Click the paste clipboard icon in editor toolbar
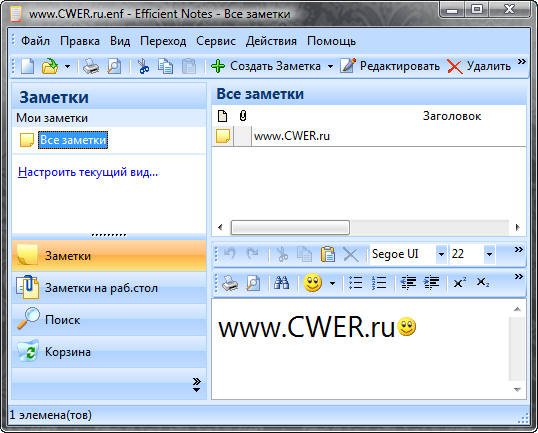 (x=328, y=255)
